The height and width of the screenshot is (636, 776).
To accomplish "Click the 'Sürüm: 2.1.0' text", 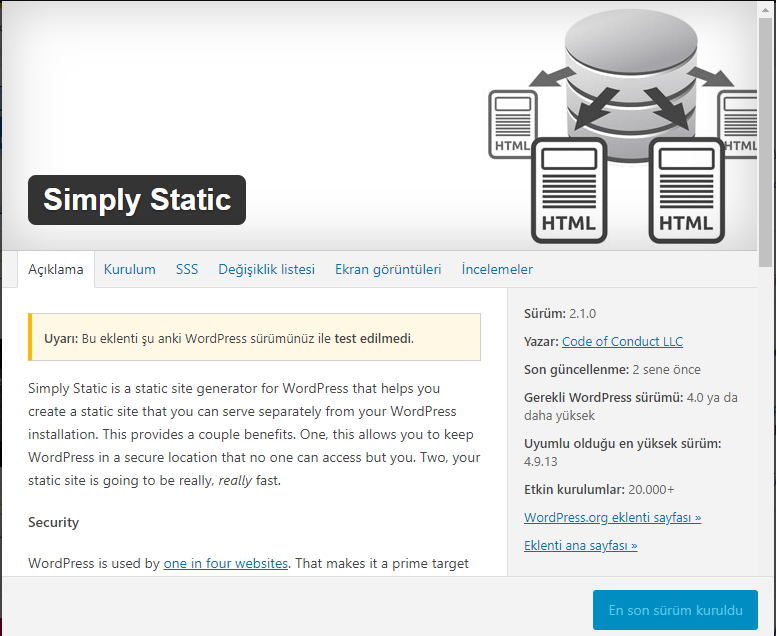I will tap(560, 314).
